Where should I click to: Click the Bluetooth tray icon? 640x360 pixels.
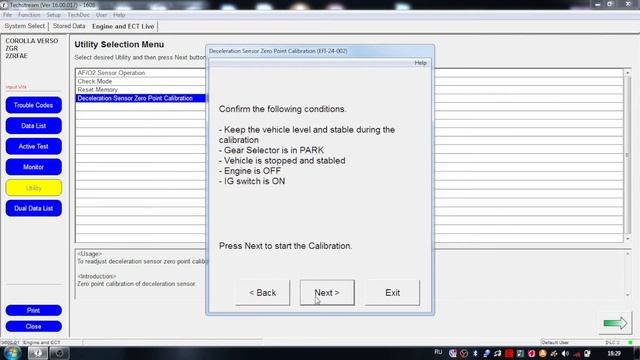[475, 353]
